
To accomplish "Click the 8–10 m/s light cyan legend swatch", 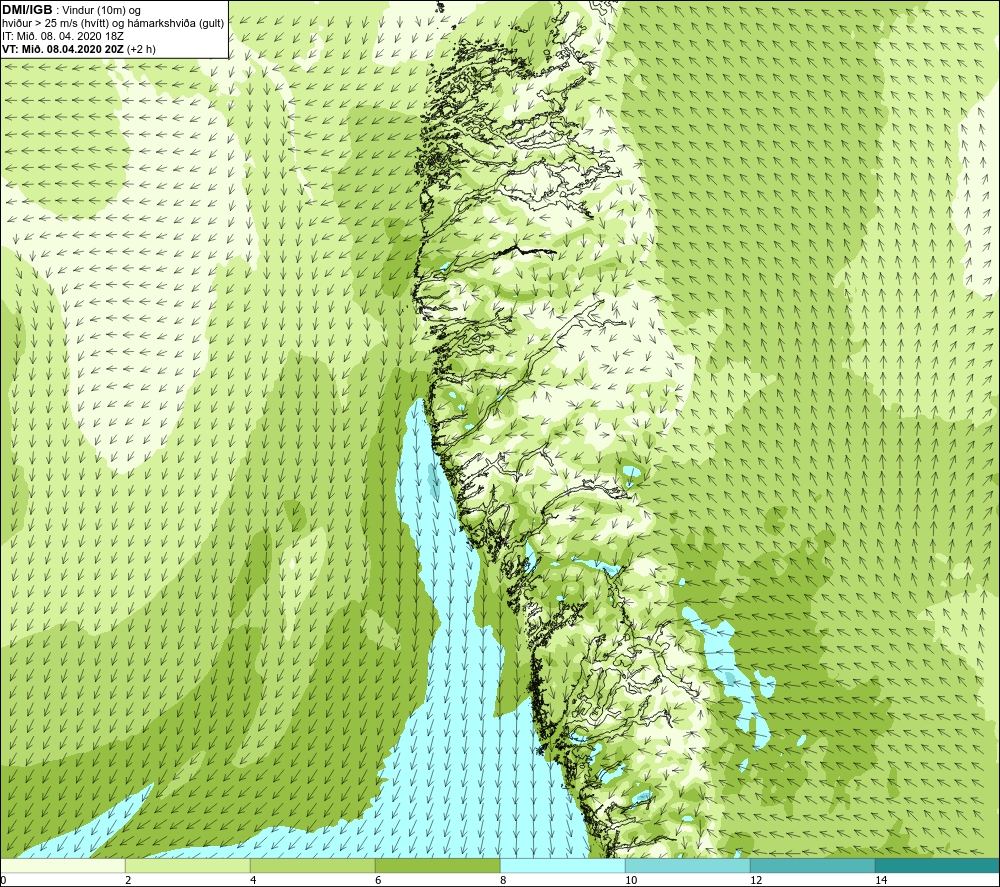I will click(562, 865).
